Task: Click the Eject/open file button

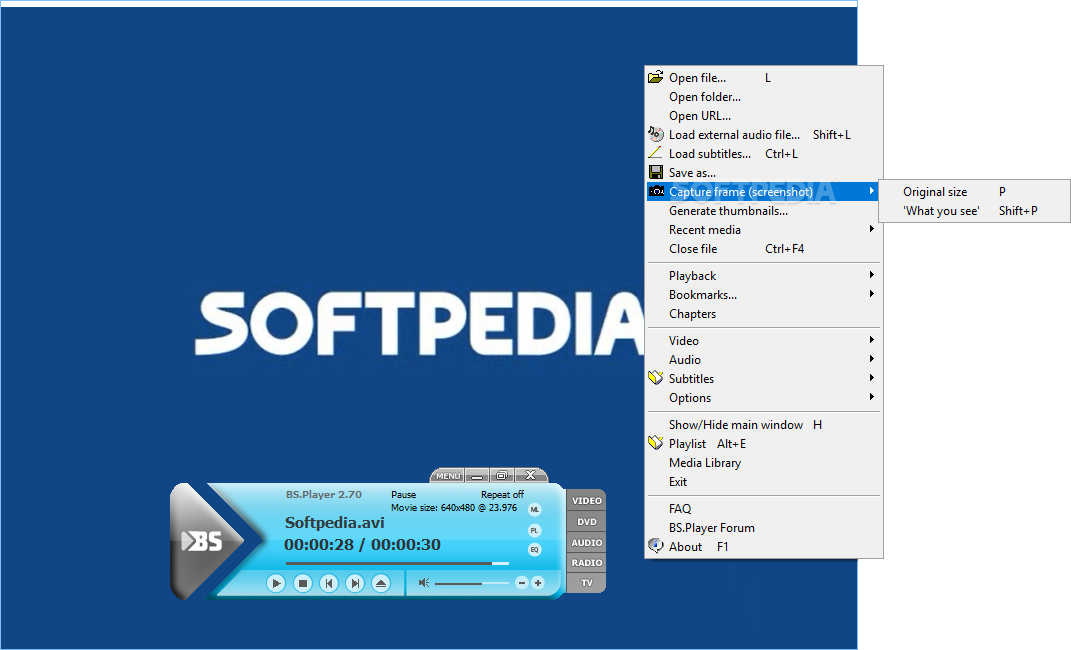Action: click(x=380, y=583)
